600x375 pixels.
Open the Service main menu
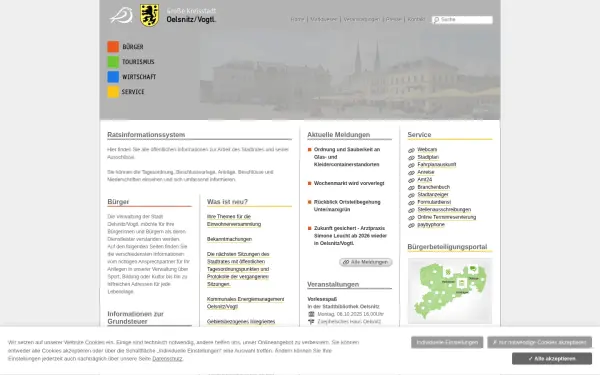pyautogui.click(x=133, y=92)
